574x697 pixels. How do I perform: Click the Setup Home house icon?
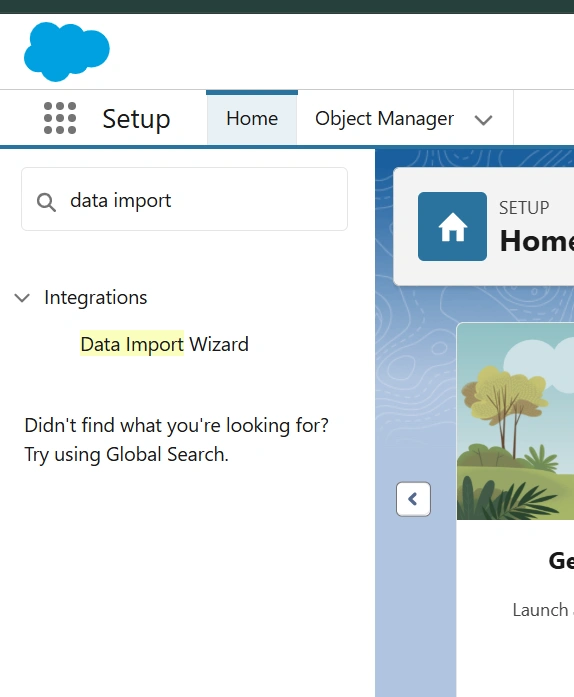(x=452, y=226)
